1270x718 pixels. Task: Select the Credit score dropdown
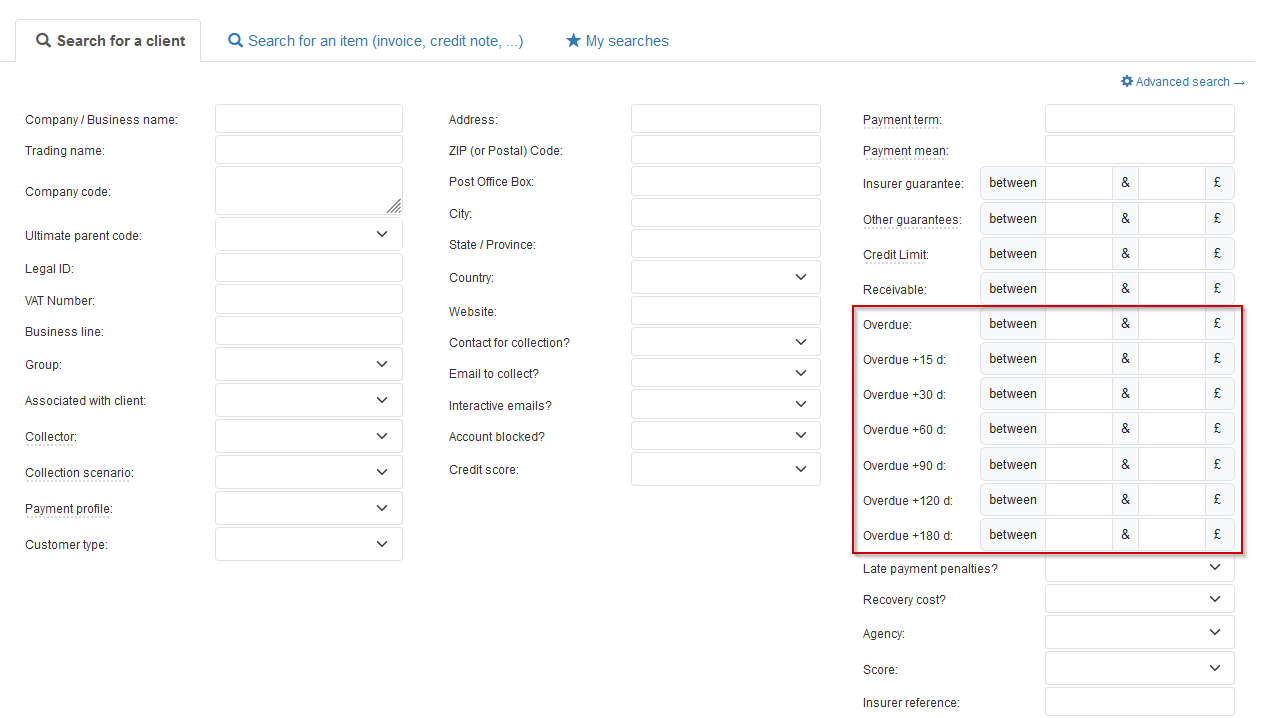point(725,469)
